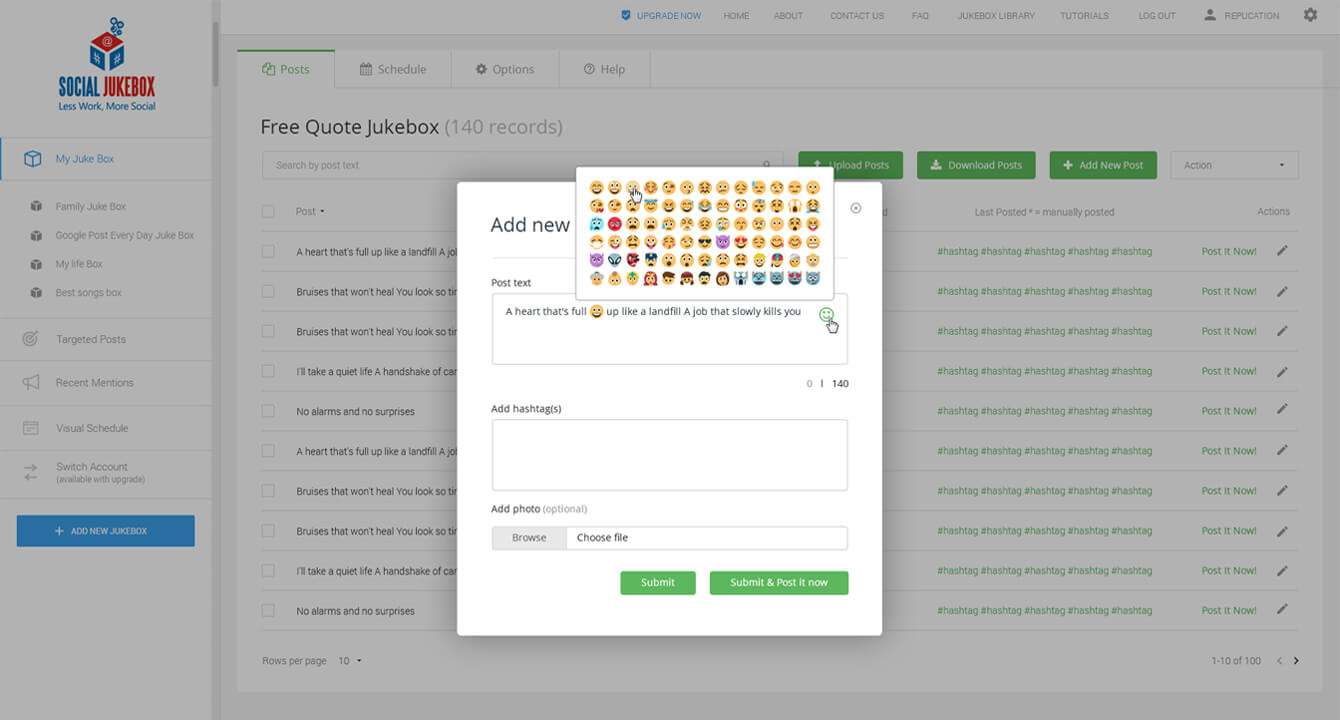The image size is (1340, 720).
Task: Open the FAQ link
Action: tap(920, 16)
